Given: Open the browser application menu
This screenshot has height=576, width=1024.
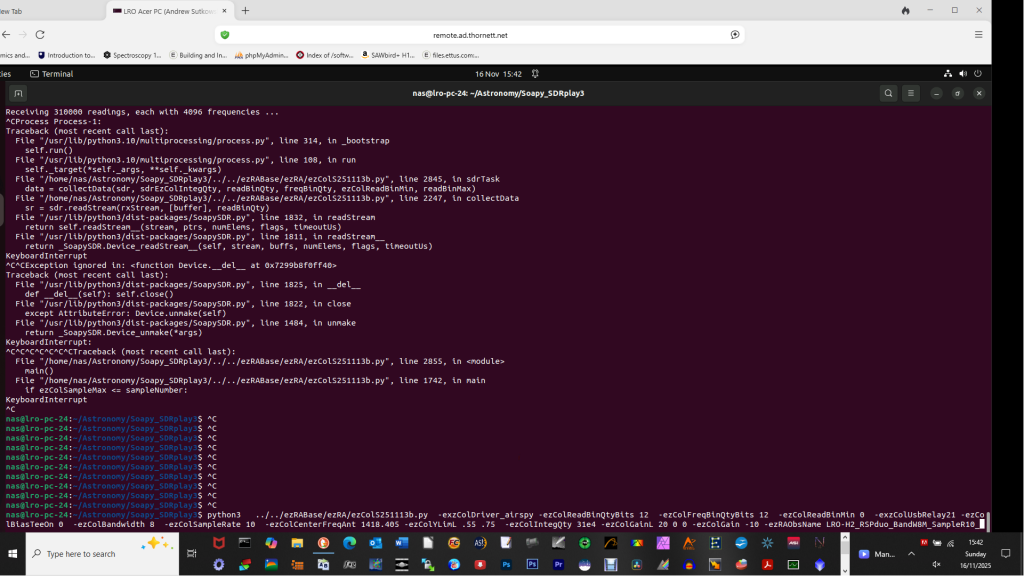Looking at the screenshot, I should pyautogui.click(x=977, y=34).
